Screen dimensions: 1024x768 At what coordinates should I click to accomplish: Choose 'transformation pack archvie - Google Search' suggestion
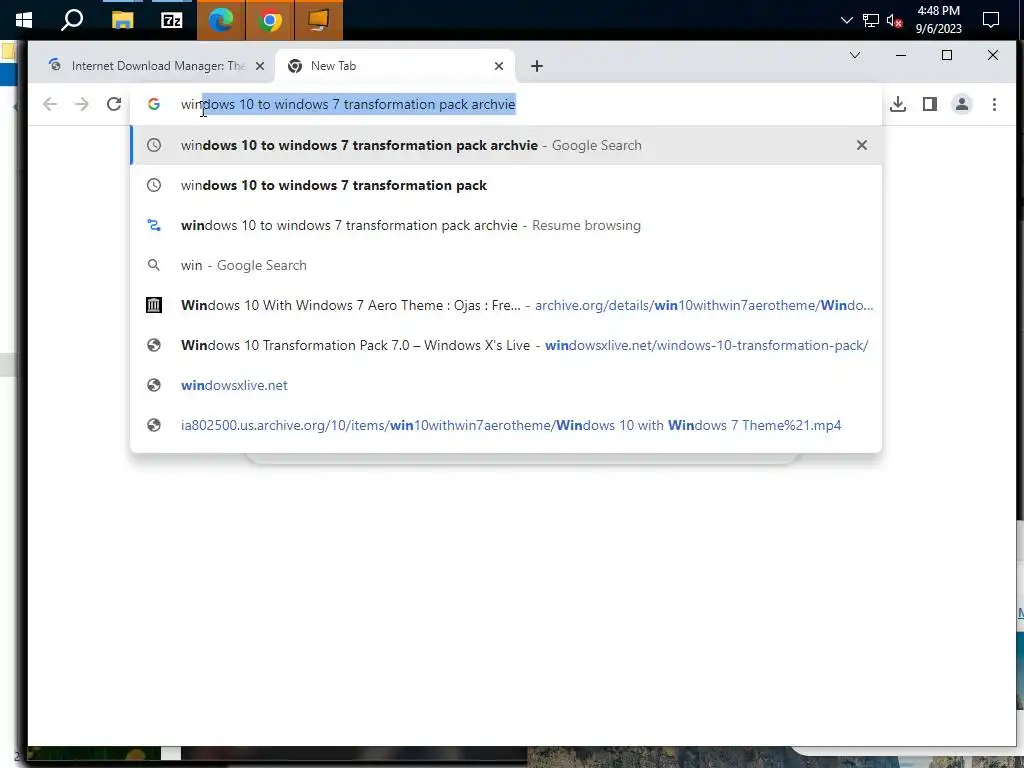(505, 145)
